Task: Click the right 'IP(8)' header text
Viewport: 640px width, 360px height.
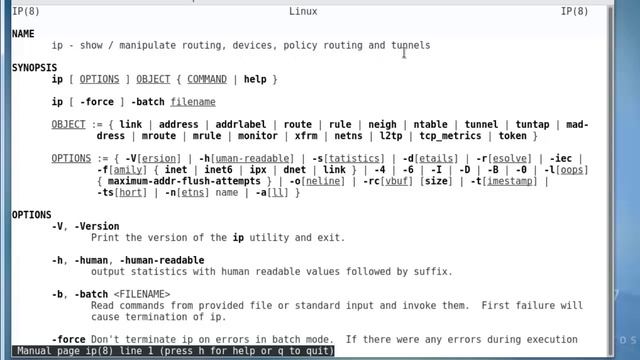Action: pos(574,11)
